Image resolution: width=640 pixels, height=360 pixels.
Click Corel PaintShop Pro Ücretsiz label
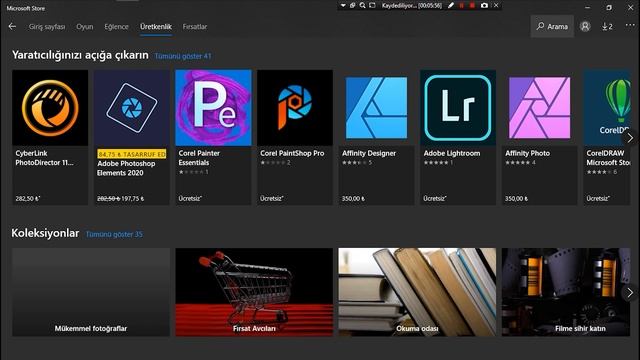point(271,198)
